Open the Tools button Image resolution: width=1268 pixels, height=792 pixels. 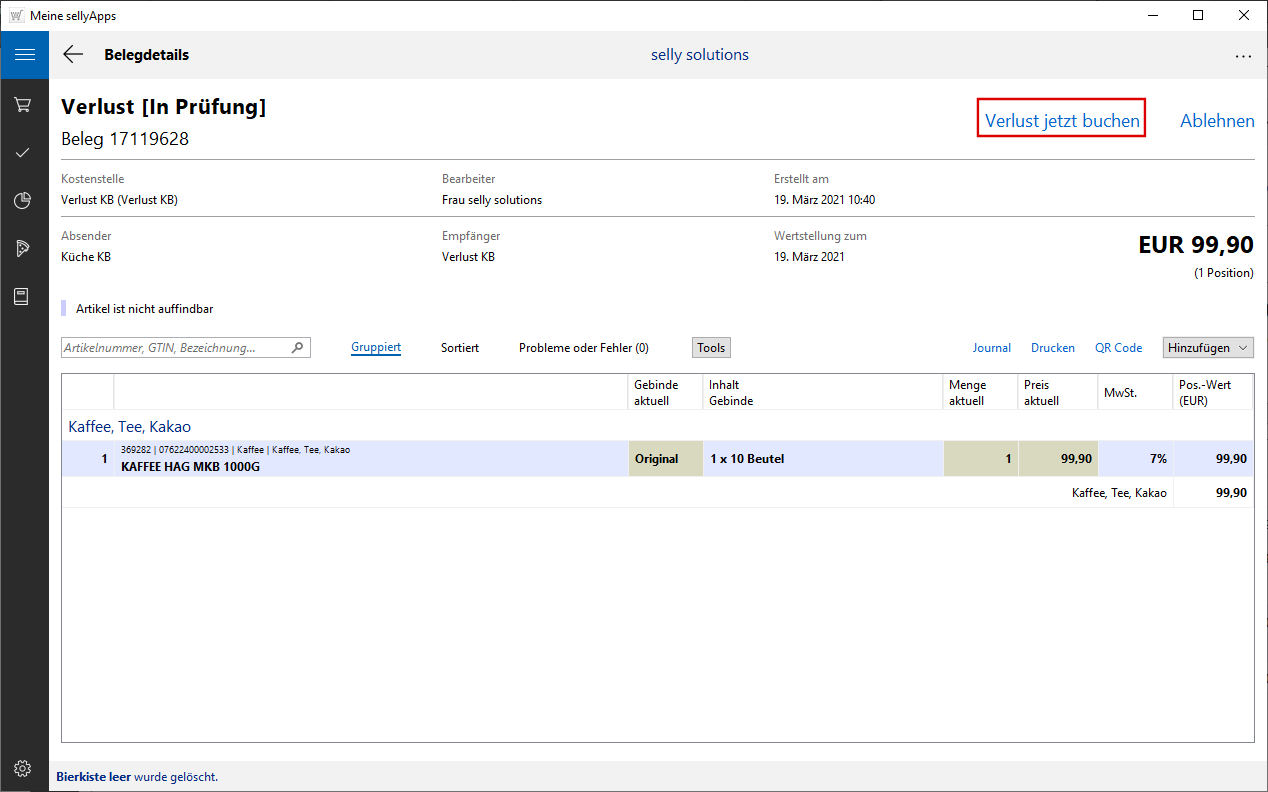[x=711, y=348]
